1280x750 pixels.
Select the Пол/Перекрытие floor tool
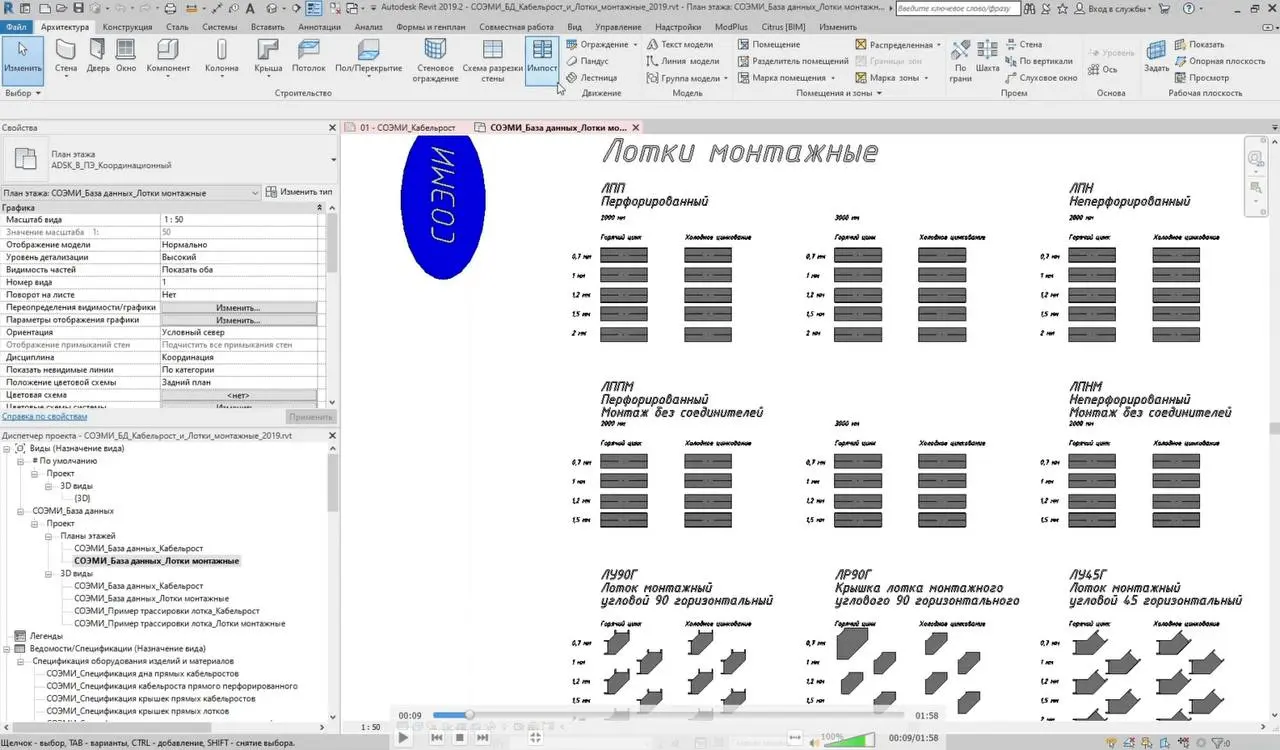tap(368, 57)
